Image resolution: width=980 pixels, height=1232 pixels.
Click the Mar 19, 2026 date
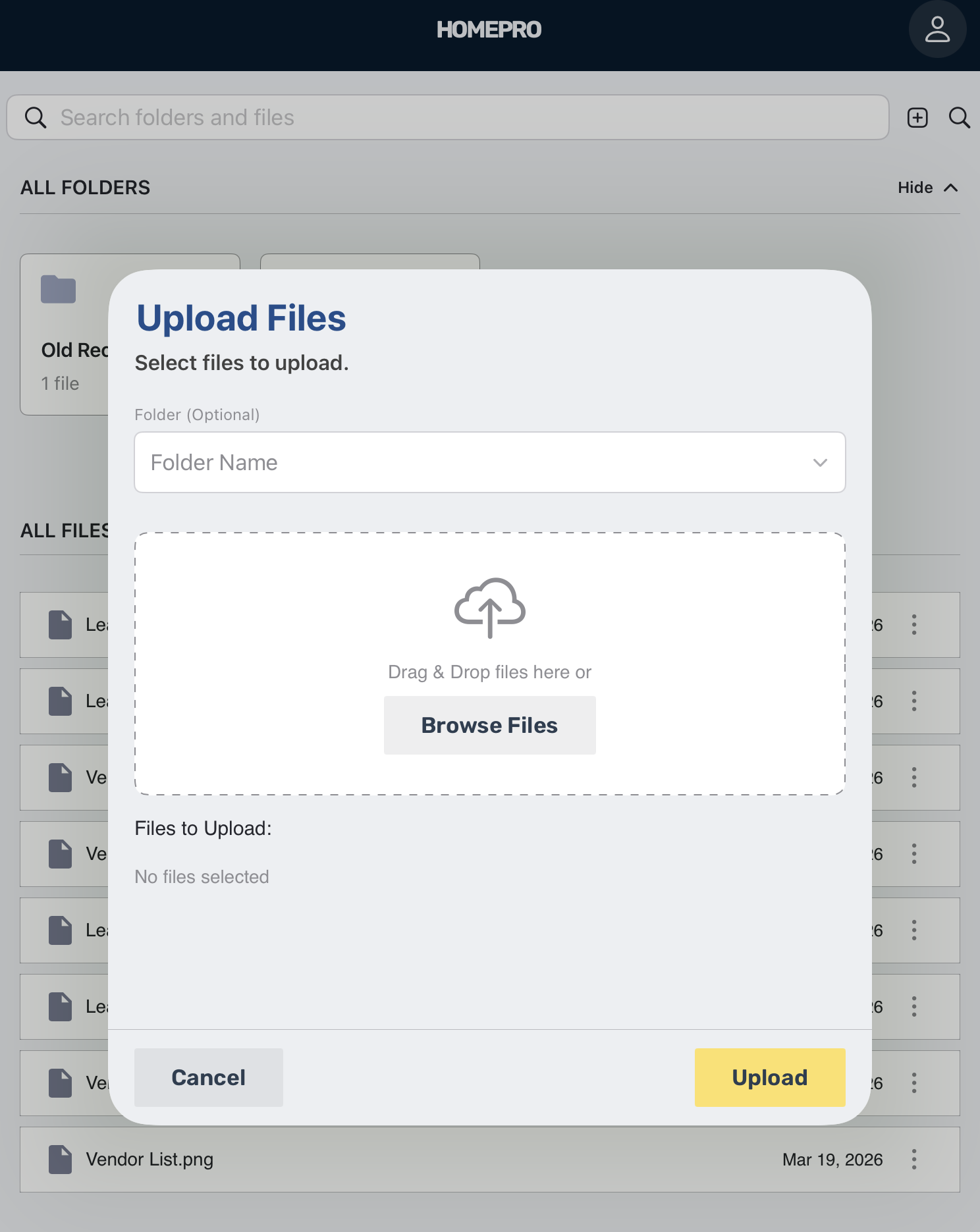coord(832,1160)
